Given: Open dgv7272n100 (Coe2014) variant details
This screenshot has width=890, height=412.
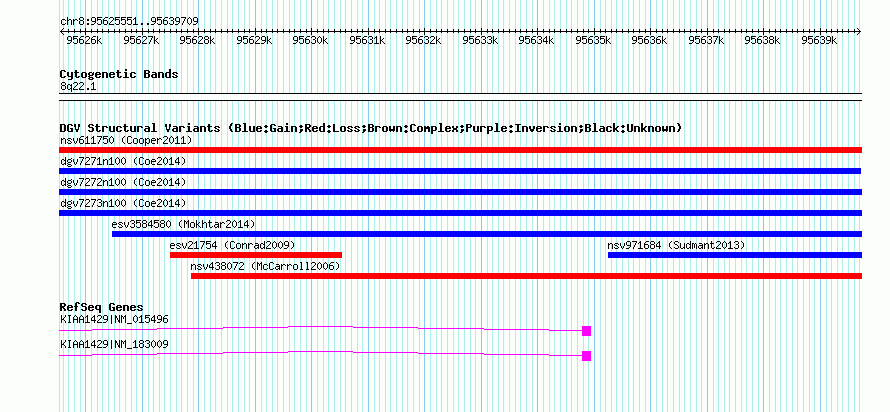Looking at the screenshot, I should 123,182.
